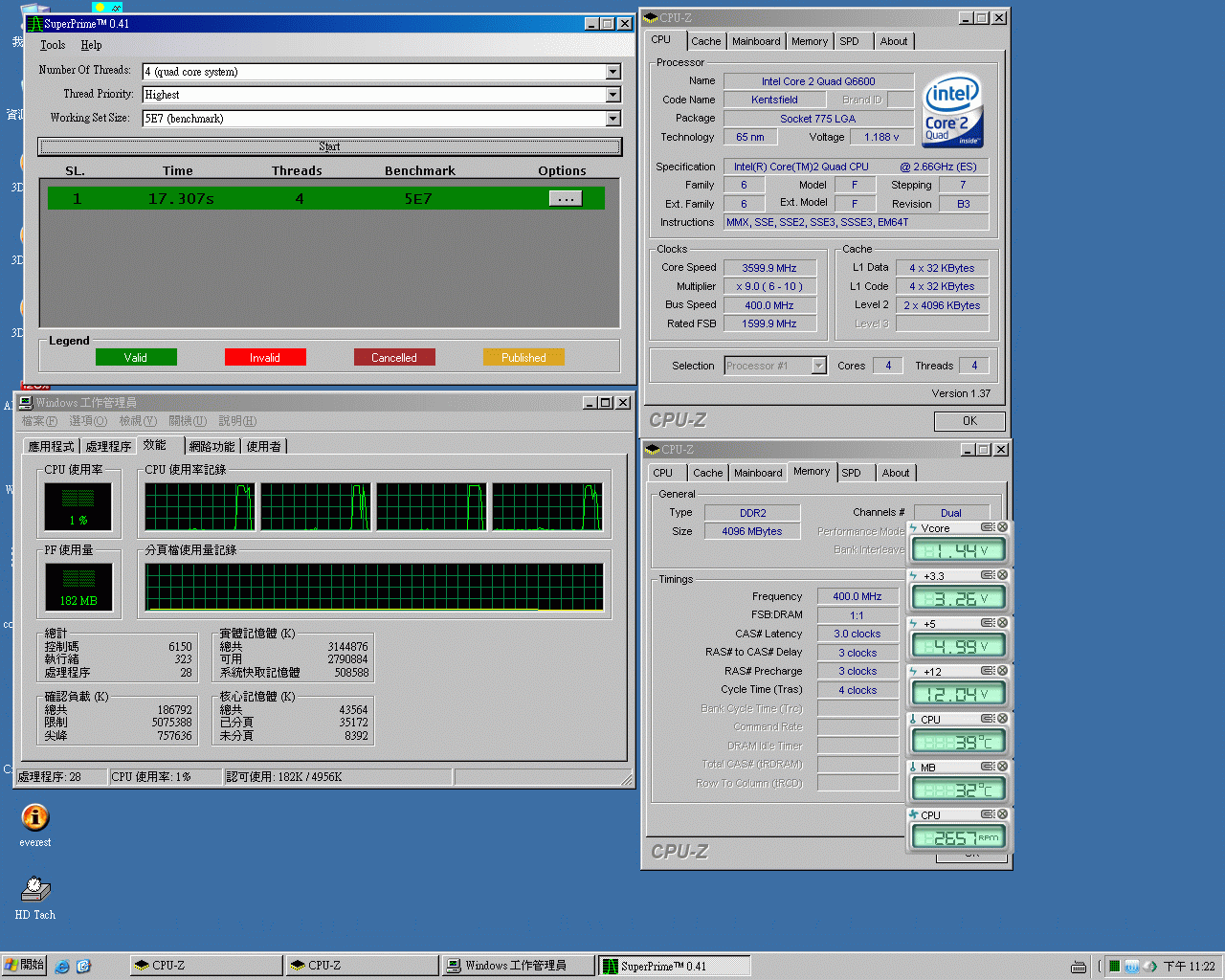This screenshot has height=980, width=1225.
Task: Switch to the 網路功能 tab in Task Manager
Action: (x=212, y=446)
